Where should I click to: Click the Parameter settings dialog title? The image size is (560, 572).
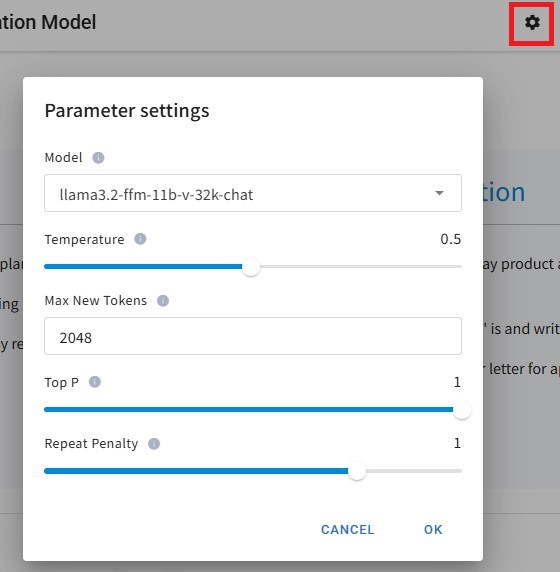[127, 111]
